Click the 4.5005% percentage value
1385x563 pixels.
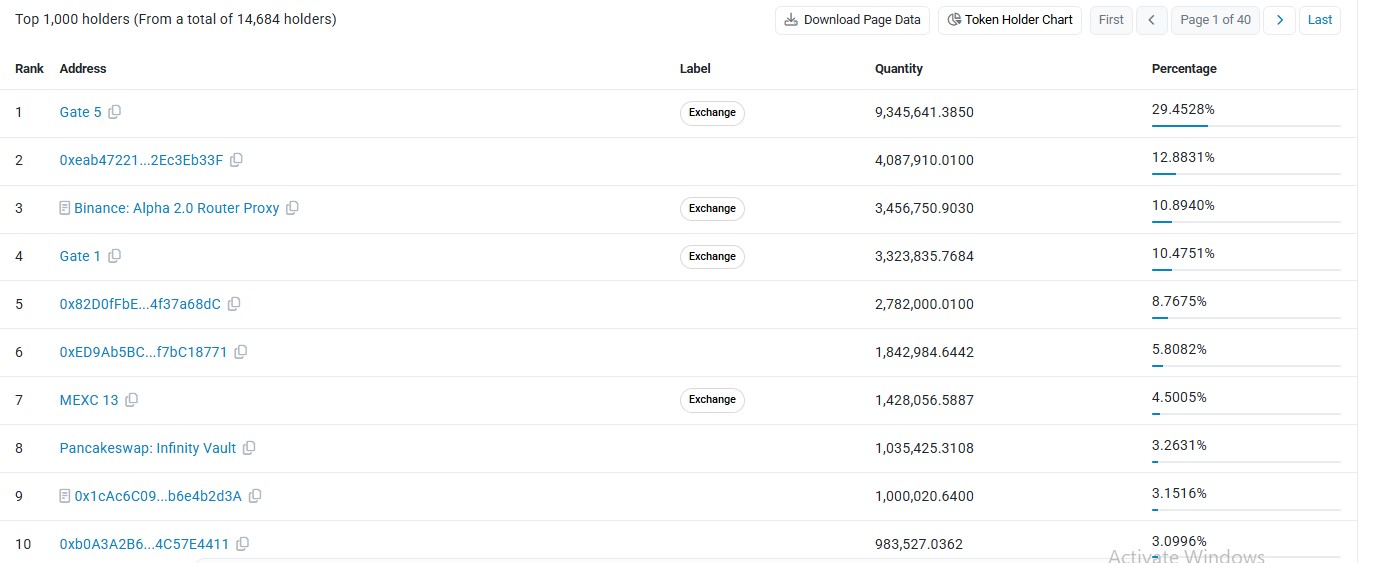(x=1179, y=397)
